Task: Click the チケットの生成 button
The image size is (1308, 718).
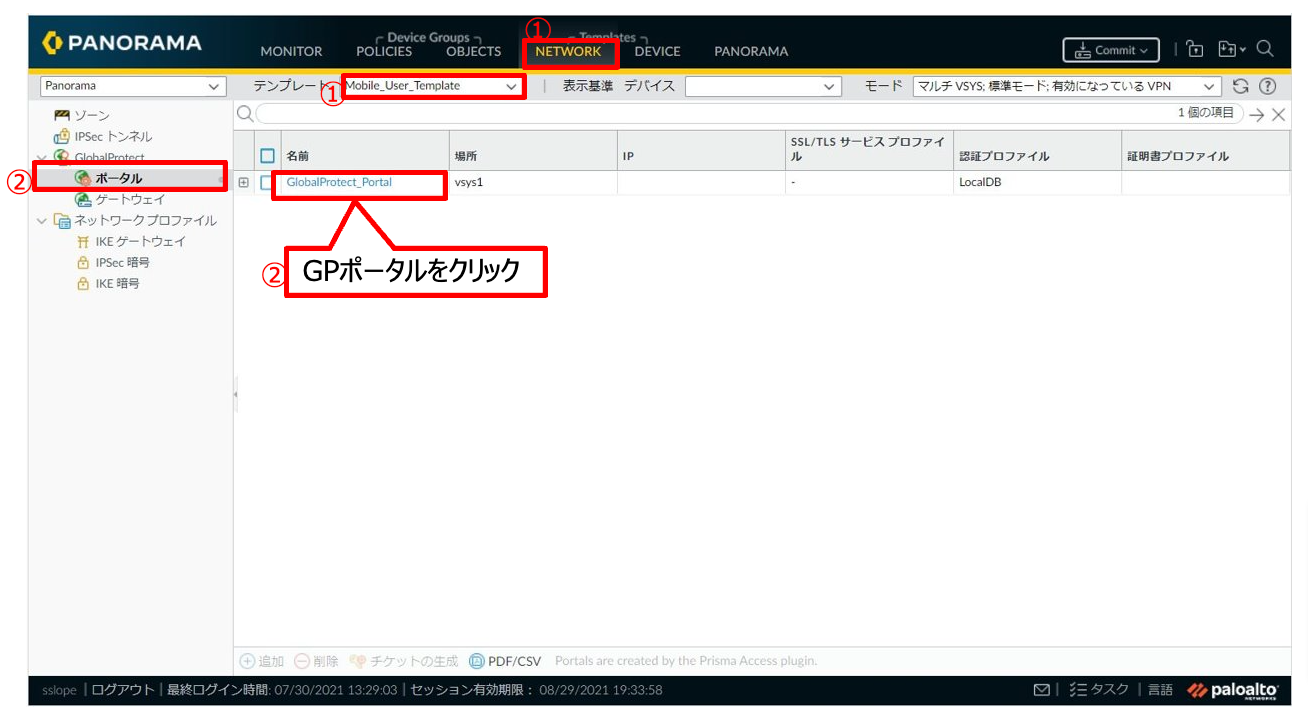Action: click(x=403, y=661)
